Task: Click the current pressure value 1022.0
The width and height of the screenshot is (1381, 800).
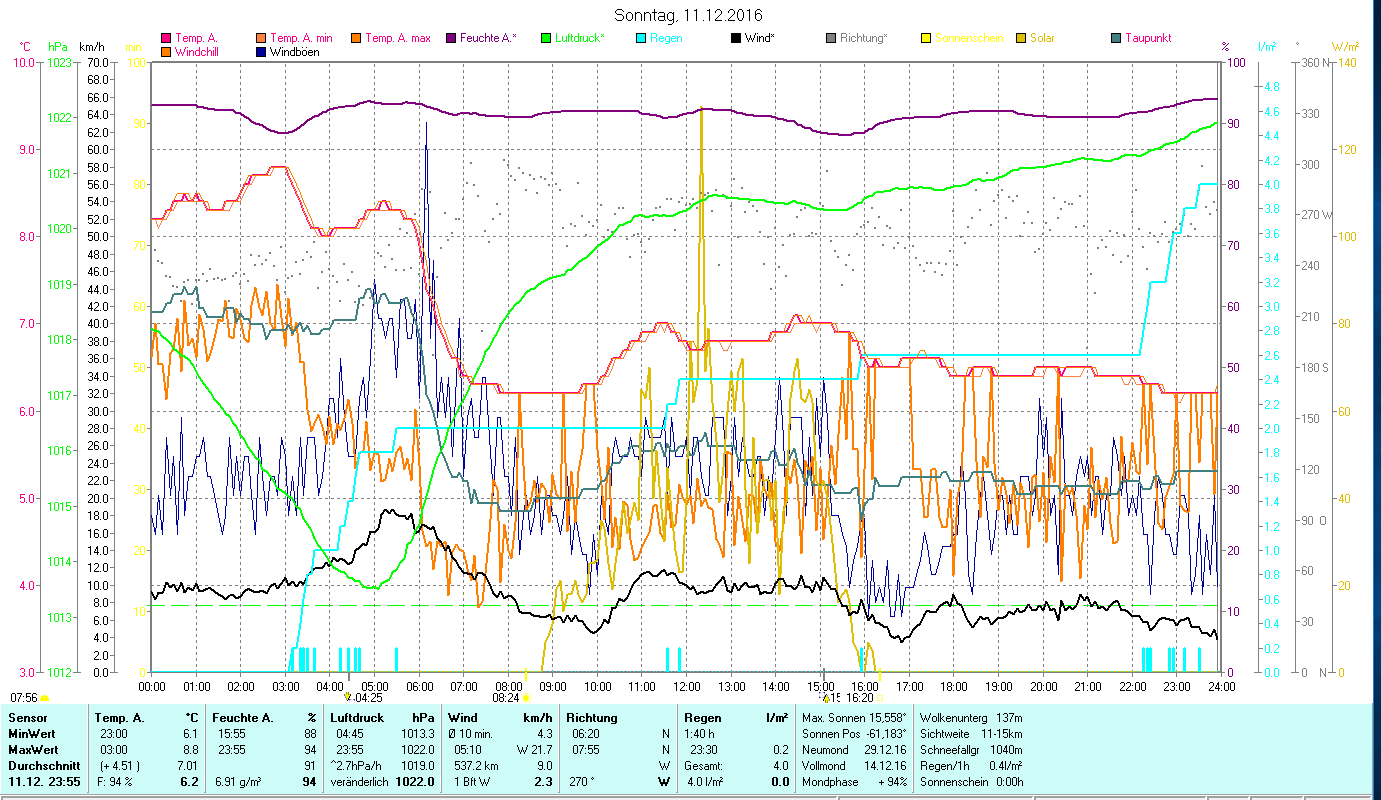Action: pyautogui.click(x=416, y=782)
